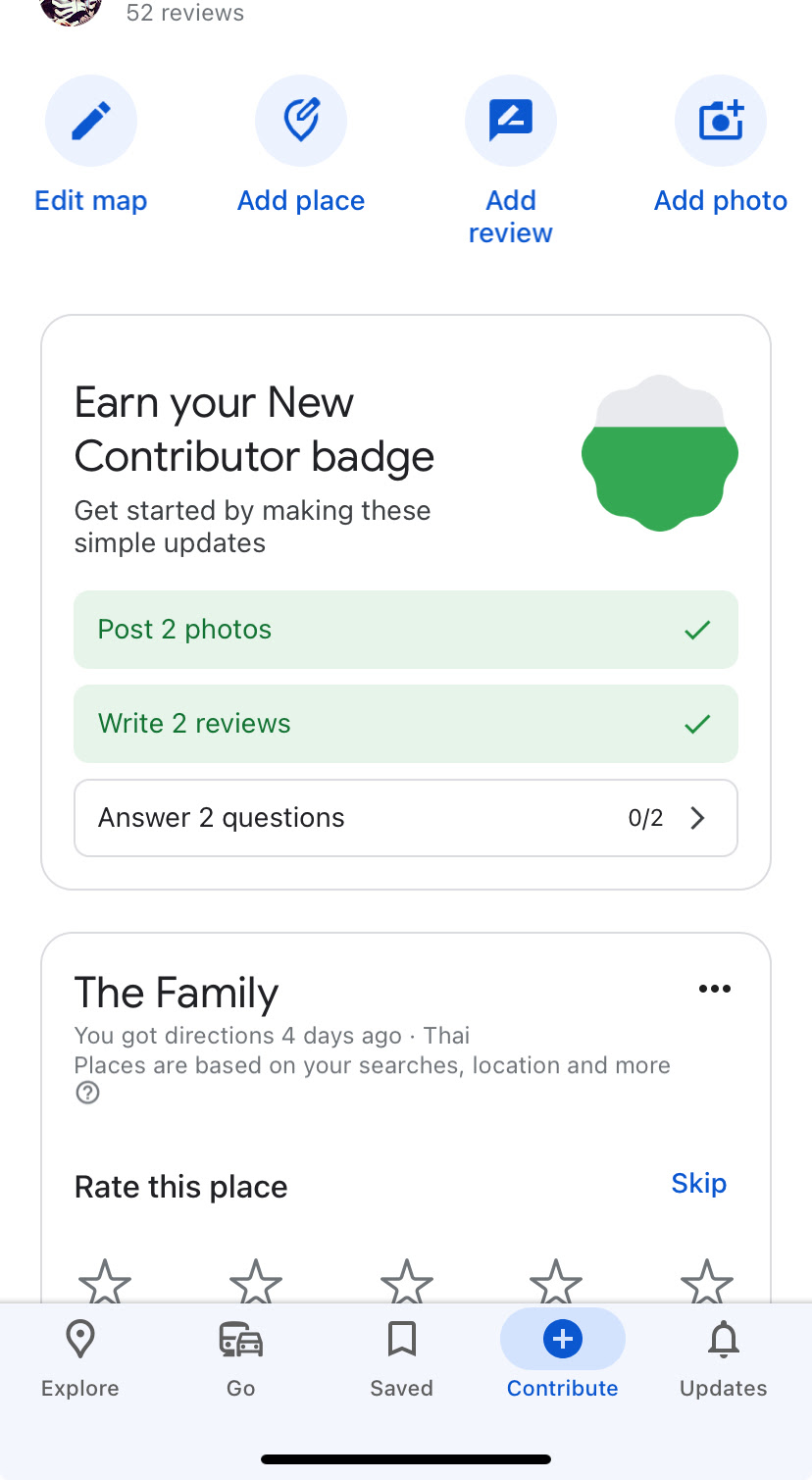Switch to the Go tab
Image resolution: width=812 pixels, height=1480 pixels.
pyautogui.click(x=241, y=1356)
